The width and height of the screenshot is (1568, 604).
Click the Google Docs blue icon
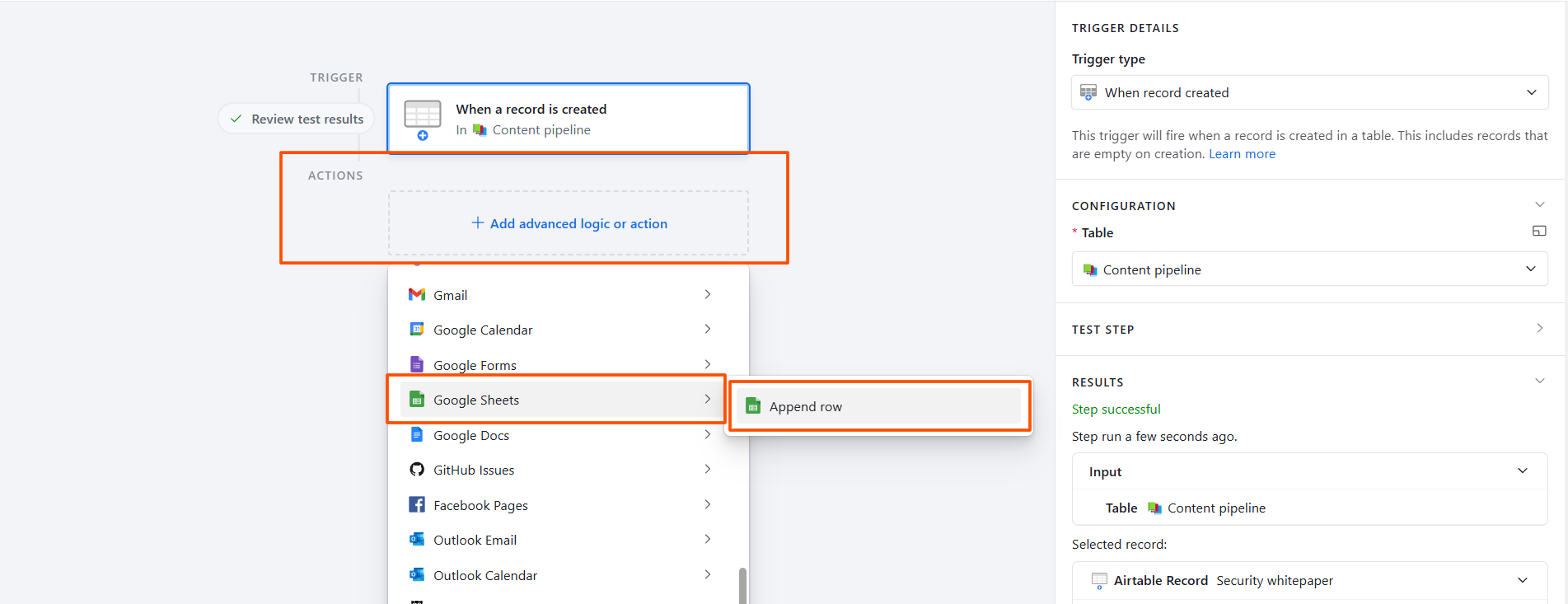click(417, 434)
